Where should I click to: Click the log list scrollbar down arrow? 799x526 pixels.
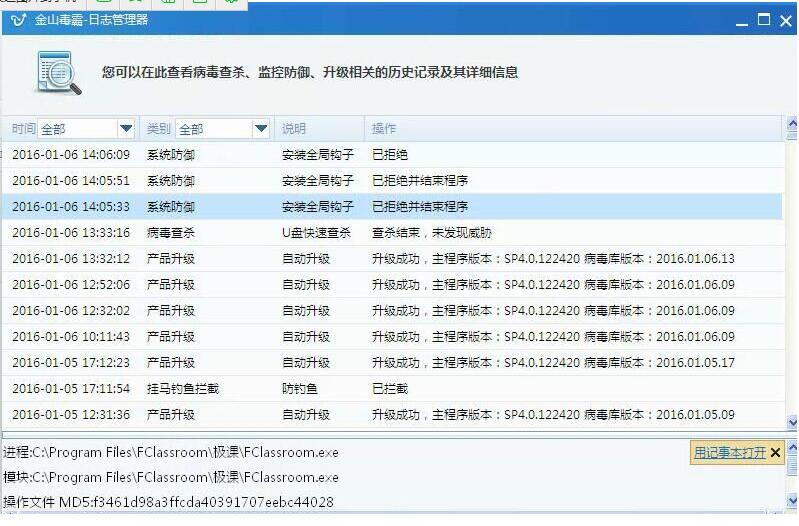(x=792, y=422)
